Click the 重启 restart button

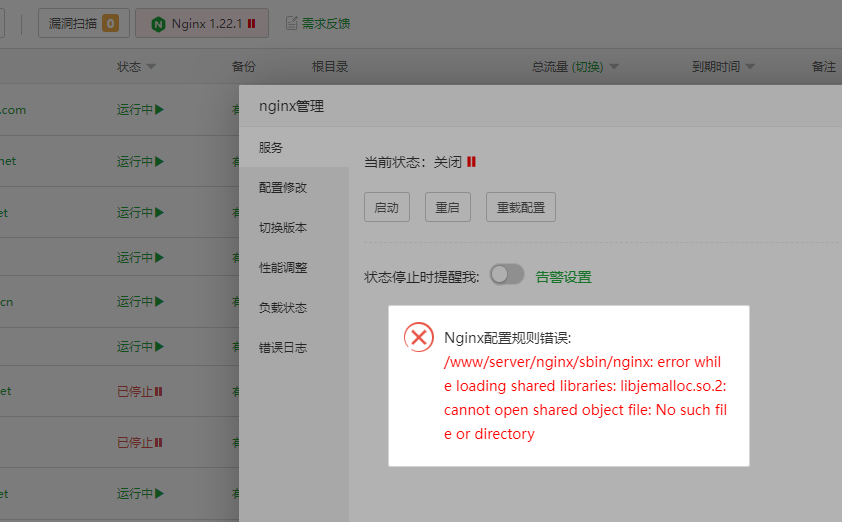[448, 207]
